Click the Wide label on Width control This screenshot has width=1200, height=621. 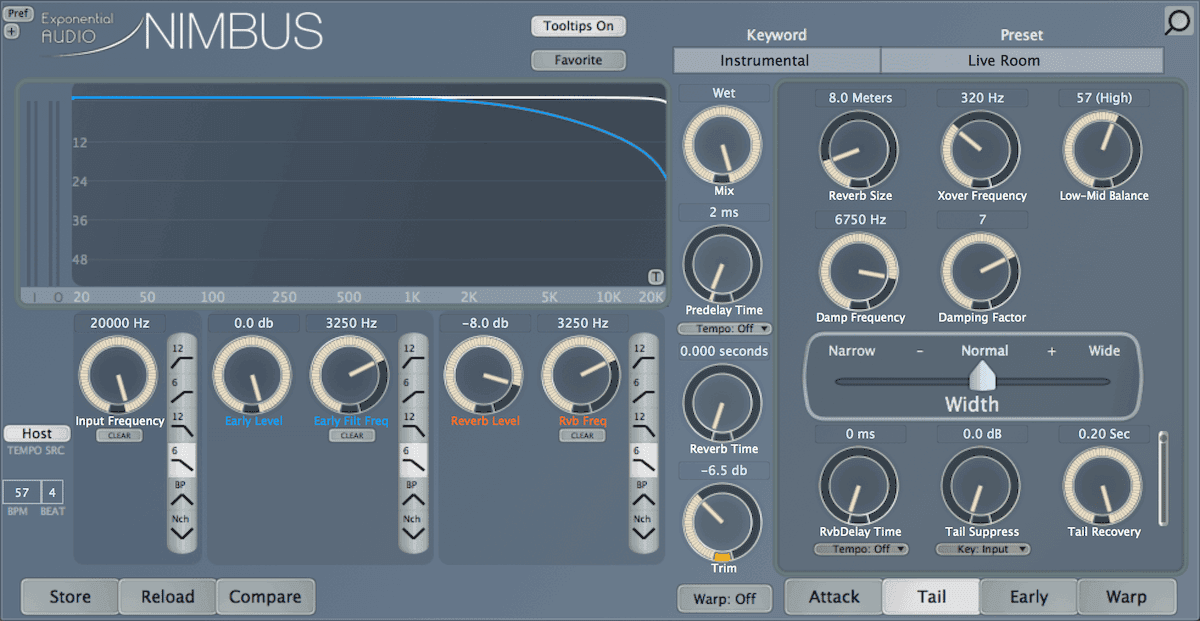tap(1104, 351)
